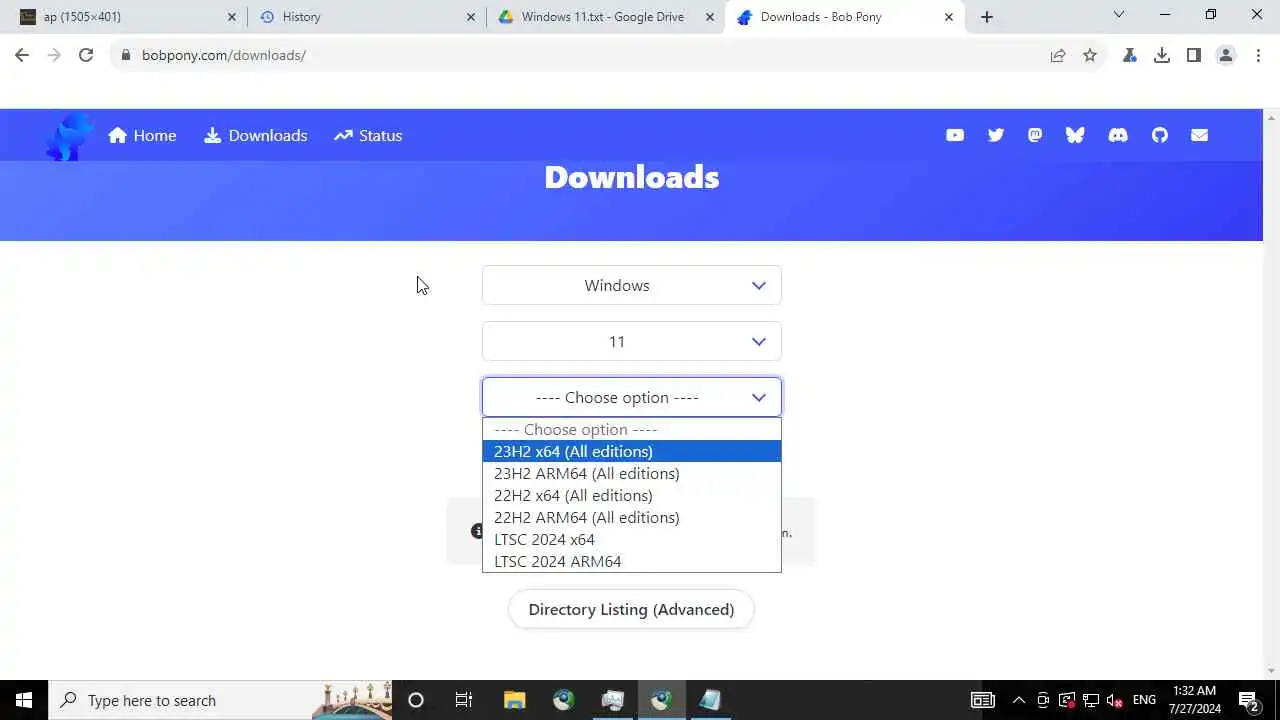The height and width of the screenshot is (720, 1280).
Task: Open the browser extensions icon
Action: (1130, 55)
